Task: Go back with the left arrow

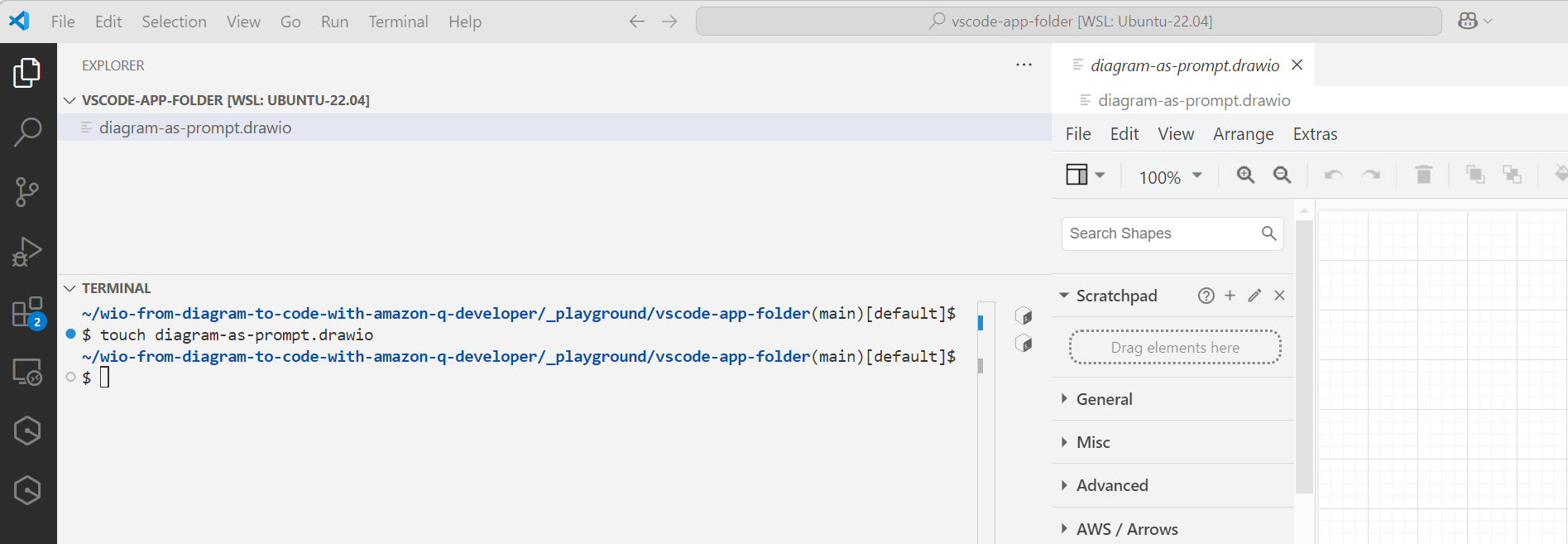Action: (x=636, y=22)
